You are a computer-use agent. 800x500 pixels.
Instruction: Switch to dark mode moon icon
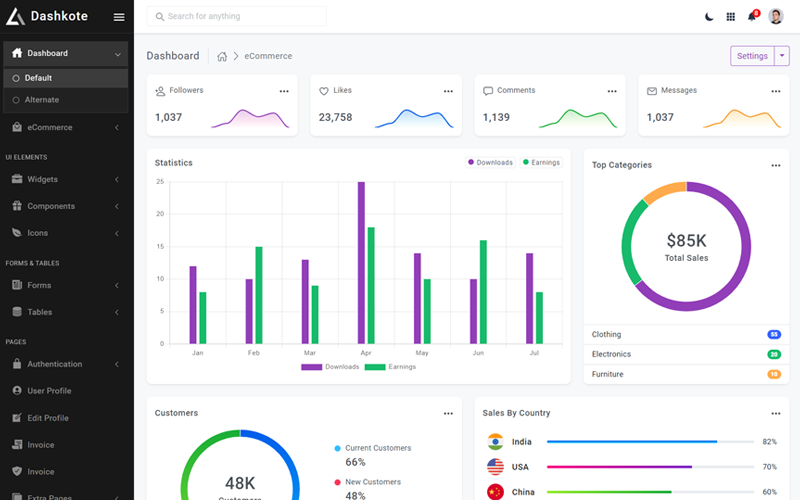(x=709, y=17)
